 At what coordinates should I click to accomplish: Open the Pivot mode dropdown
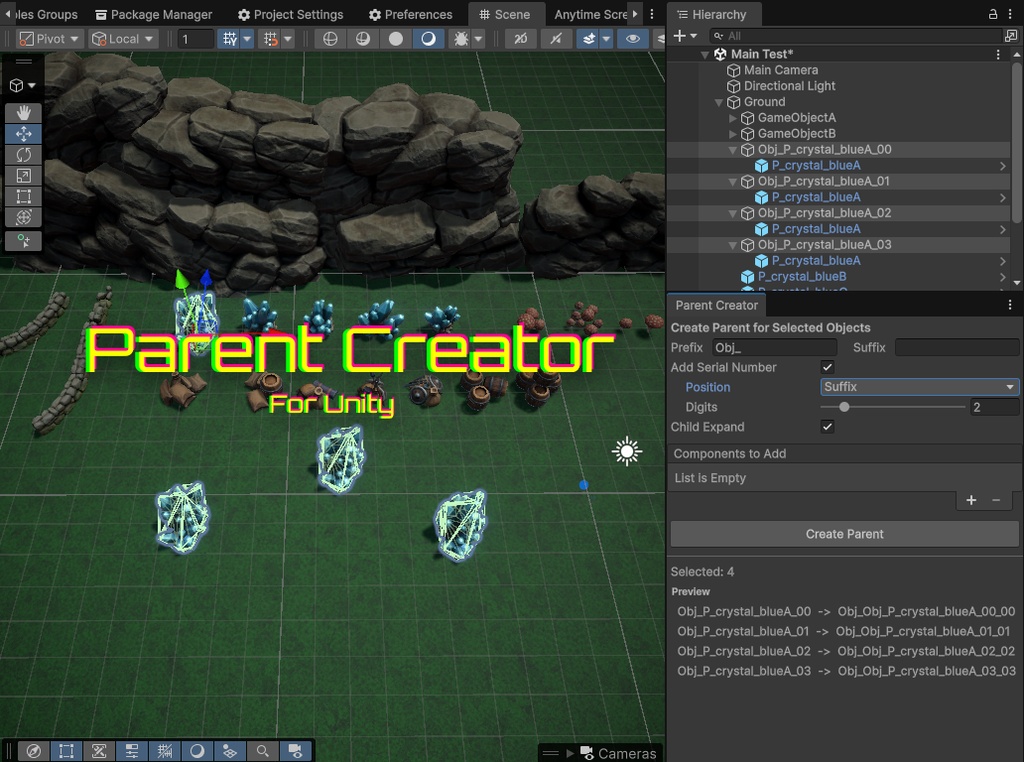[x=49, y=39]
